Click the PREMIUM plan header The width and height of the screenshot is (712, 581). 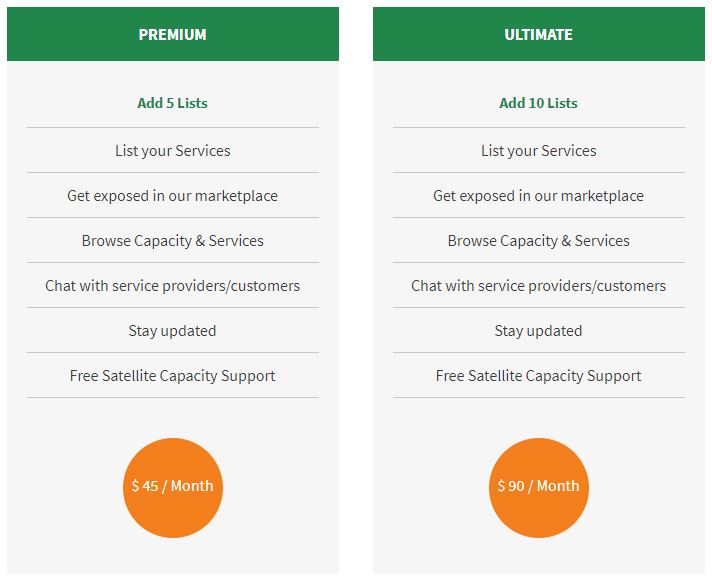[173, 34]
